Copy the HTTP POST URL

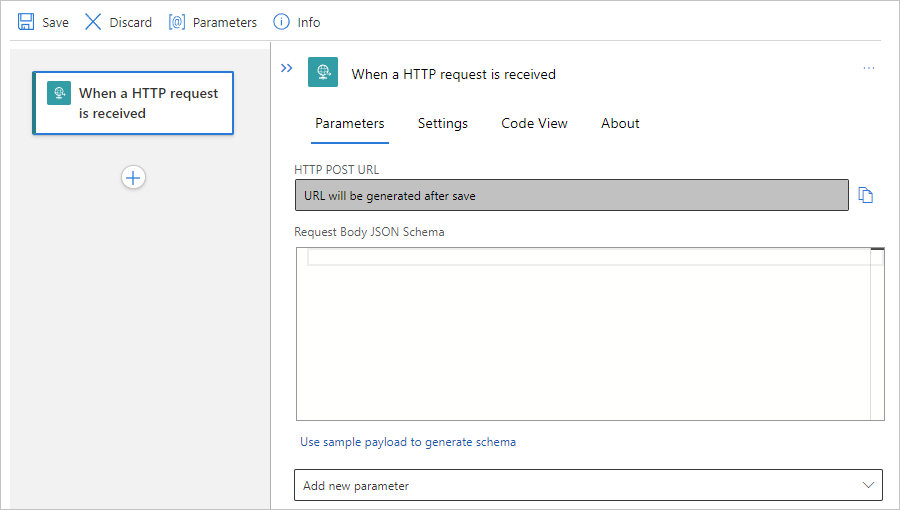coord(866,196)
